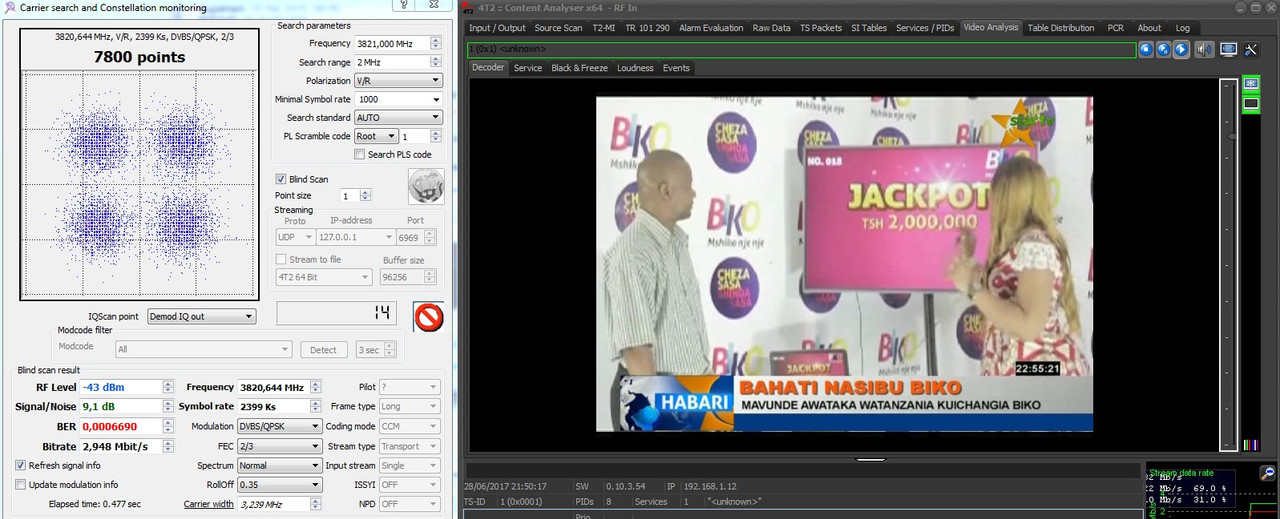Click the magnifier zoom-out icon on graph
Screen dimensions: 1280x519
[1268, 473]
